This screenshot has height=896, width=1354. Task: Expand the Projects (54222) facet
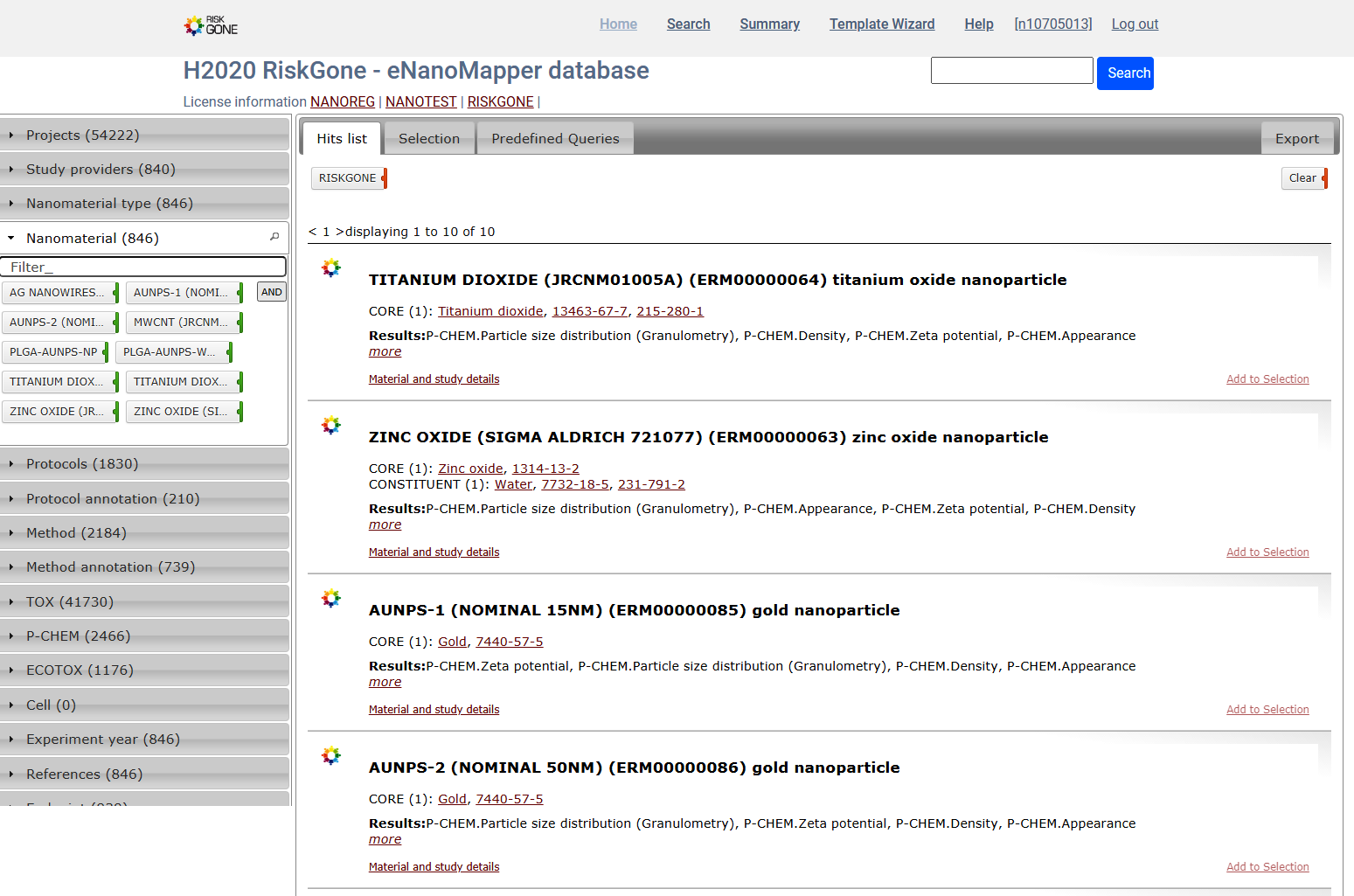(83, 135)
